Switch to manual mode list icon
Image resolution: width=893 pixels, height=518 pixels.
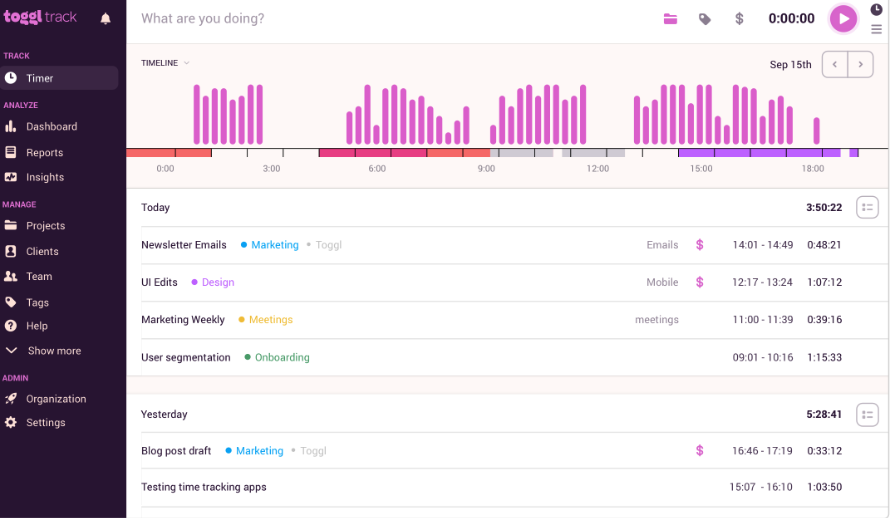pos(876,29)
